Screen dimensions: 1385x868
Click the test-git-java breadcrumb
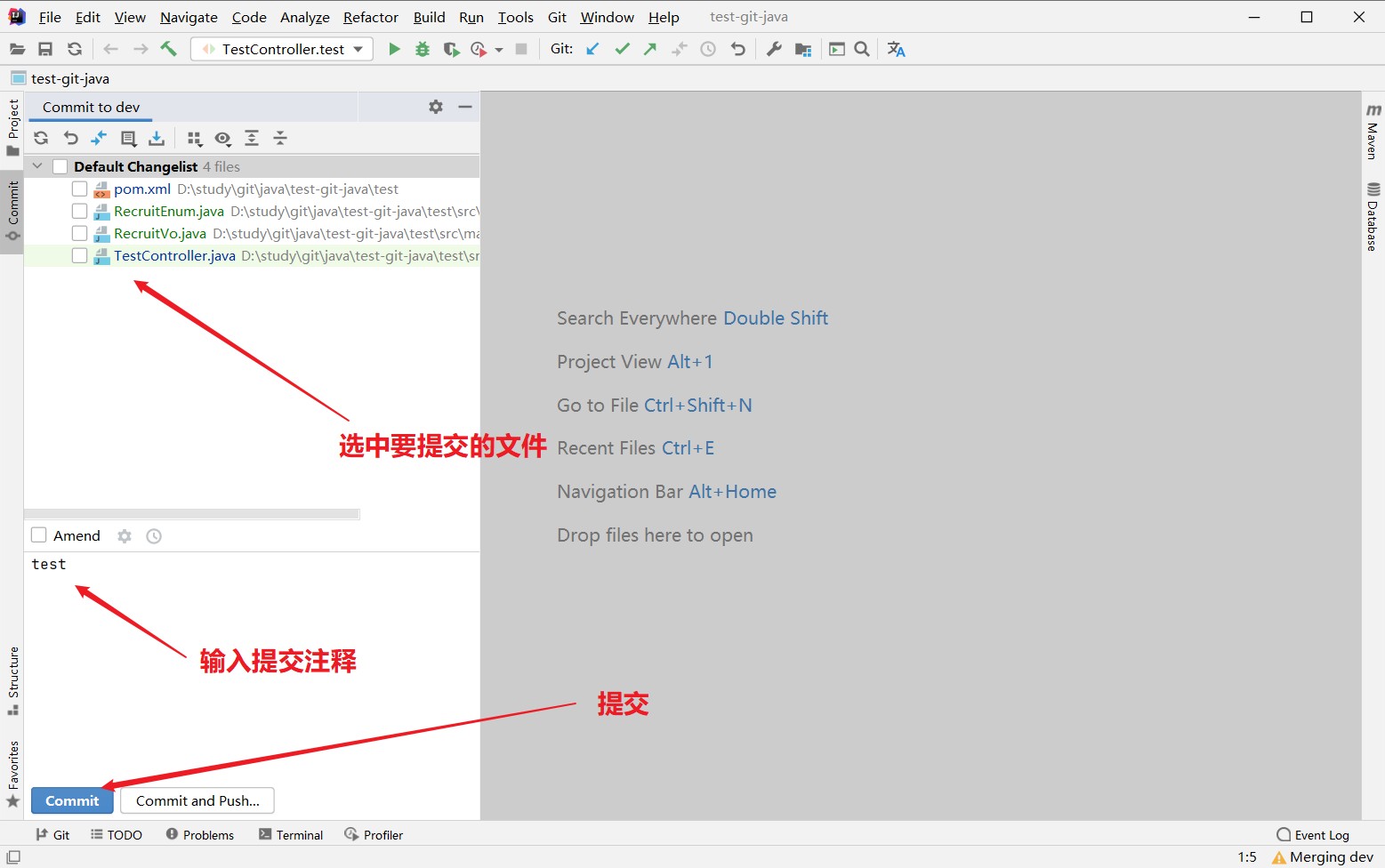[60, 78]
